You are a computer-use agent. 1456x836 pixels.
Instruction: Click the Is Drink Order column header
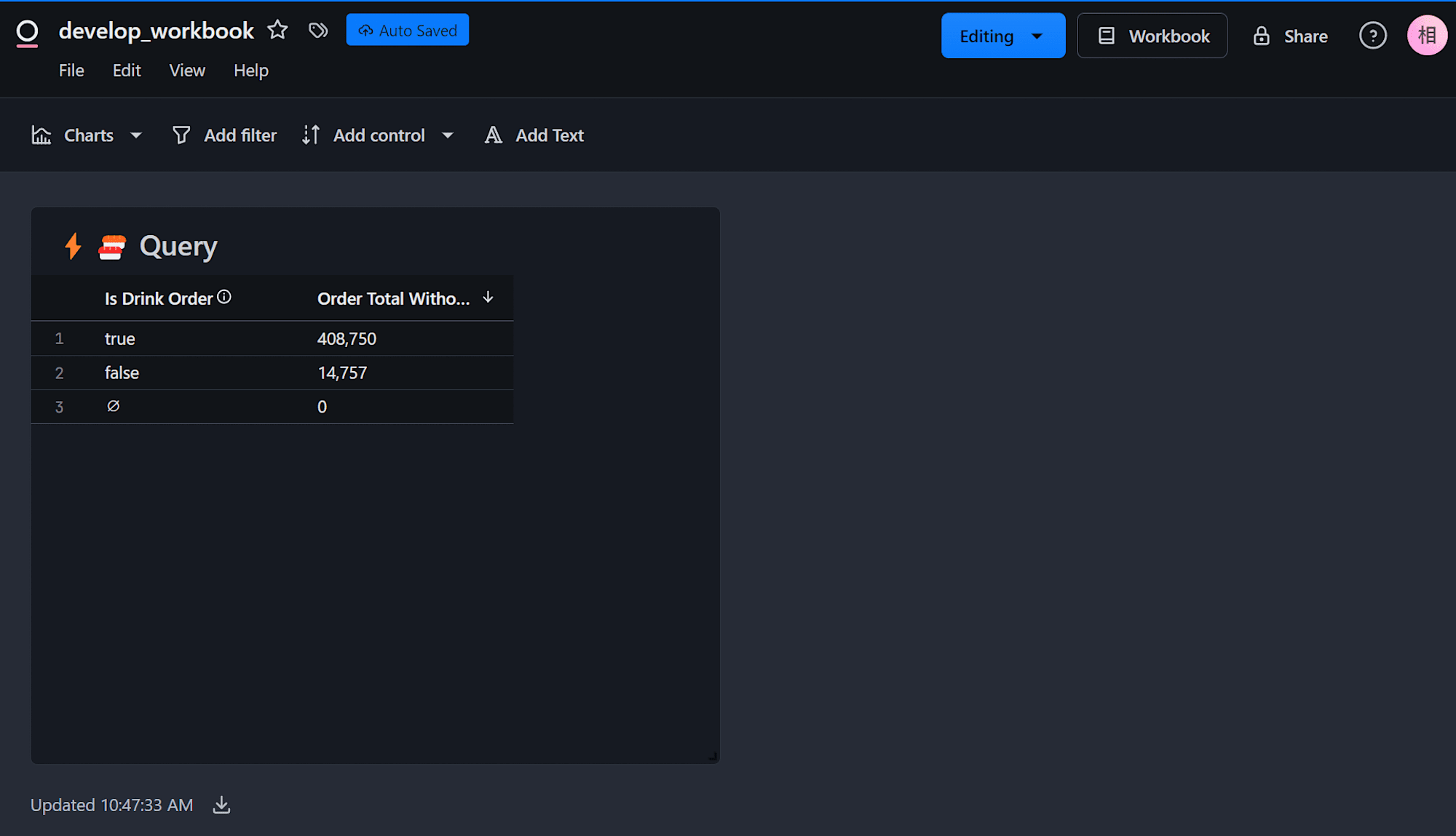coord(159,298)
